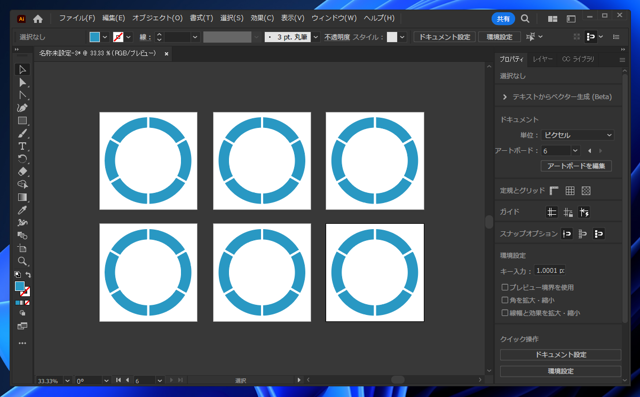Go to previous artboard arrow in panel
Viewport: 640px width, 397px height.
pos(589,151)
